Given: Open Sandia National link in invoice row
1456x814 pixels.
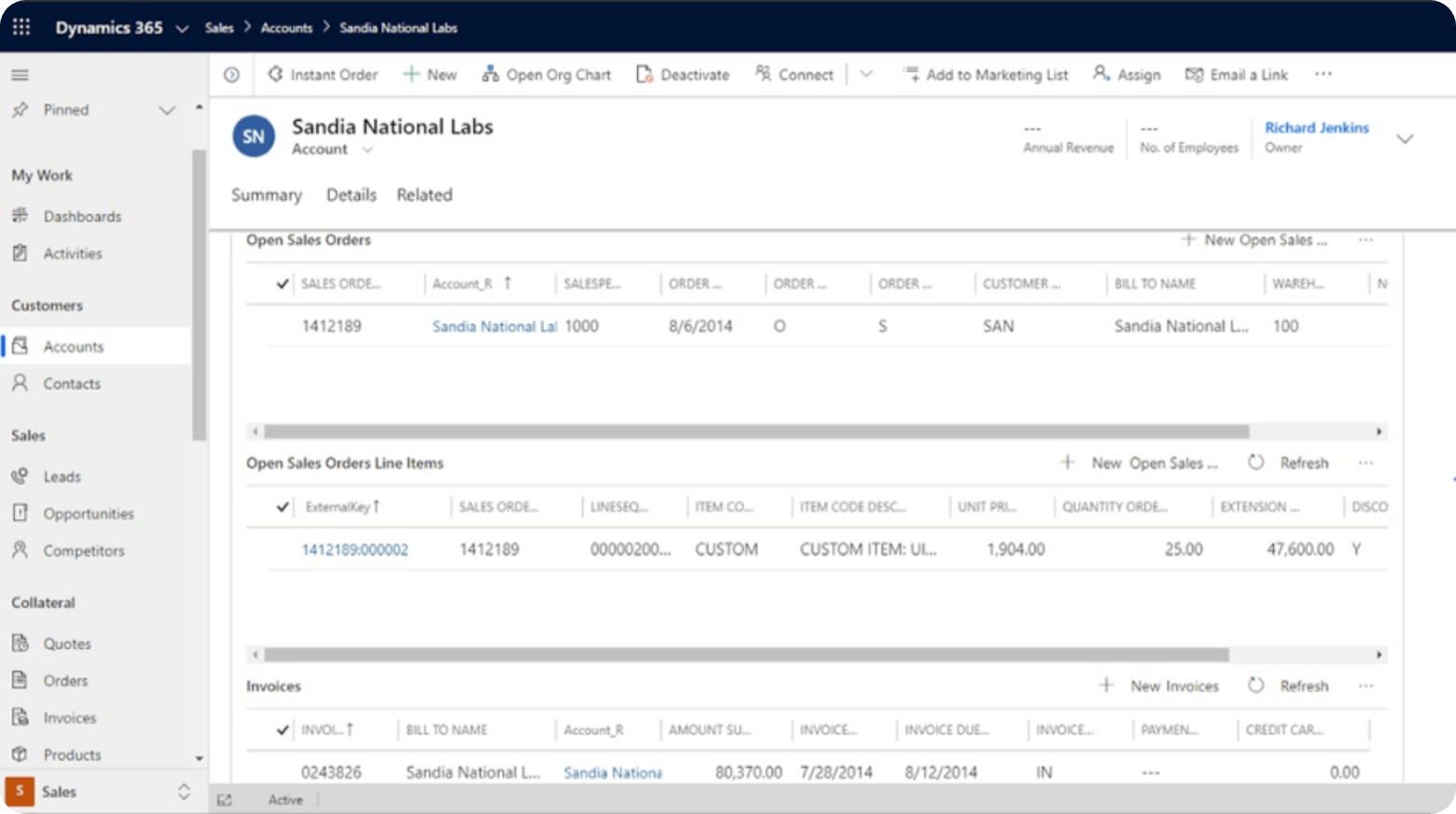Looking at the screenshot, I should point(613,772).
